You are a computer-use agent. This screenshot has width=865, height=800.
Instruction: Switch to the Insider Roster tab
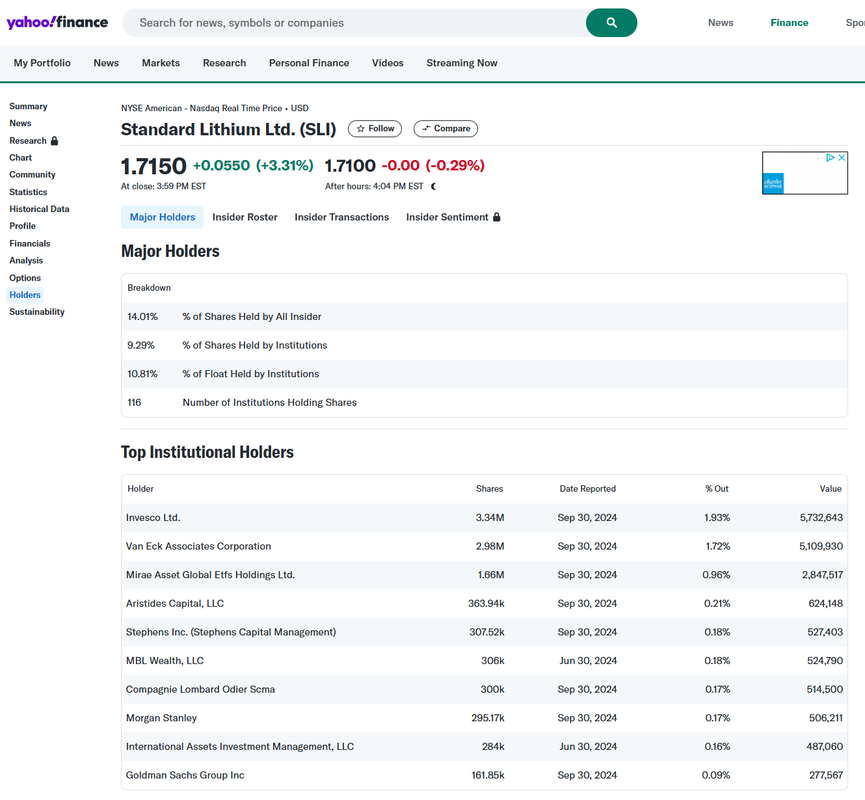click(245, 217)
